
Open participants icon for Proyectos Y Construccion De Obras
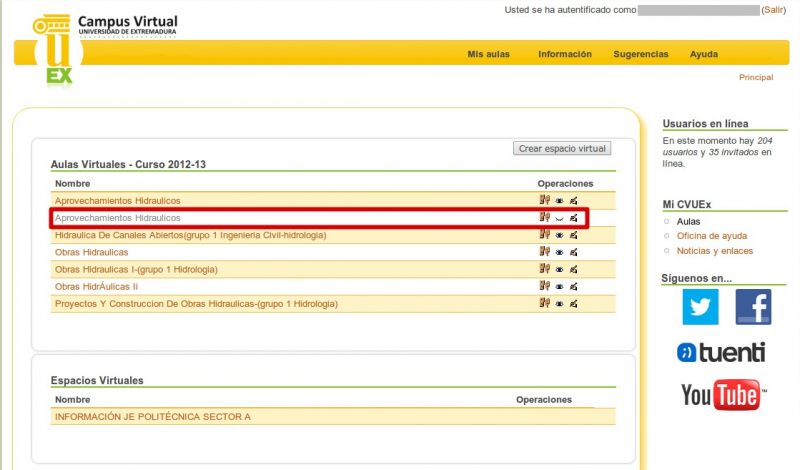[x=544, y=303]
